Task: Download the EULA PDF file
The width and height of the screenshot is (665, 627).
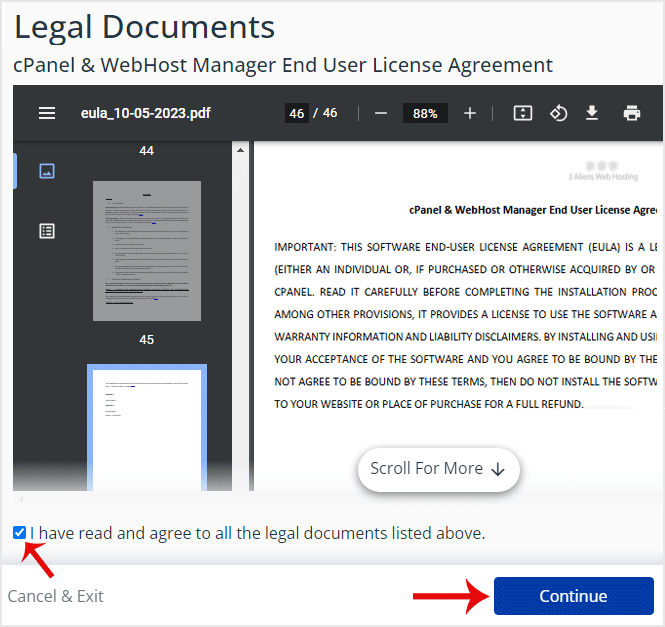Action: point(592,113)
